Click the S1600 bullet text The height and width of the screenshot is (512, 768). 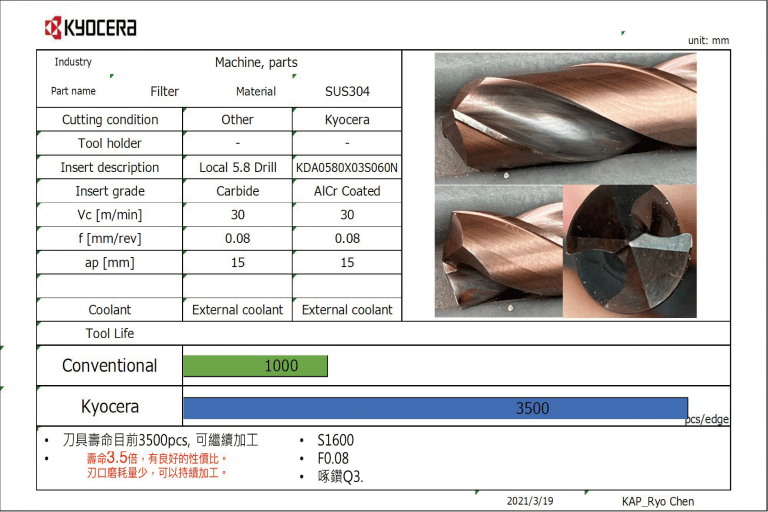click(335, 441)
